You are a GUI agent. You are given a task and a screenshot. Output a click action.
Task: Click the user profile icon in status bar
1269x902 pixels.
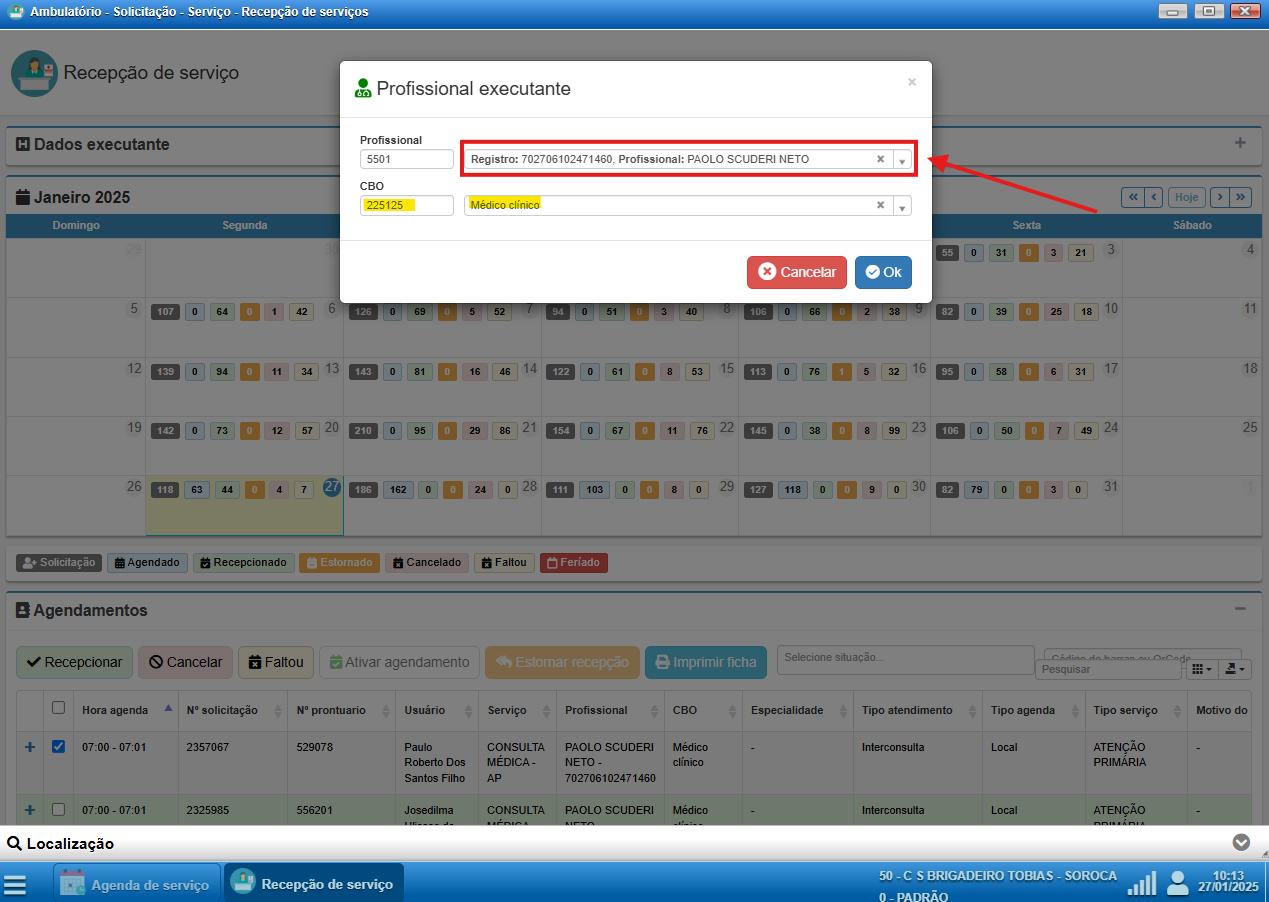point(1178,883)
